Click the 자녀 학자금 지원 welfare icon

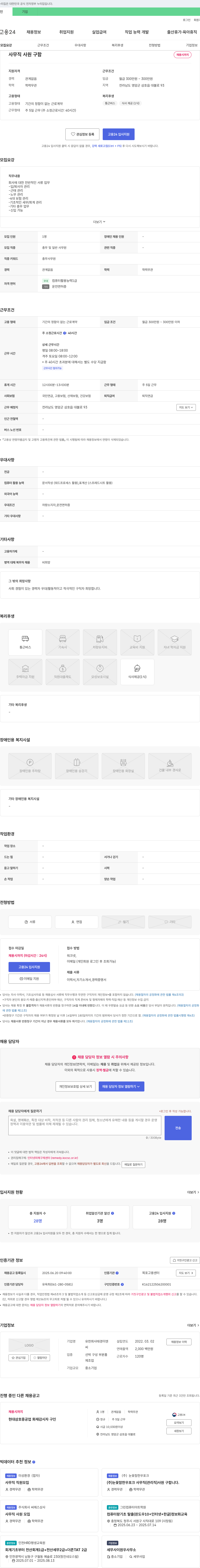click(174, 642)
